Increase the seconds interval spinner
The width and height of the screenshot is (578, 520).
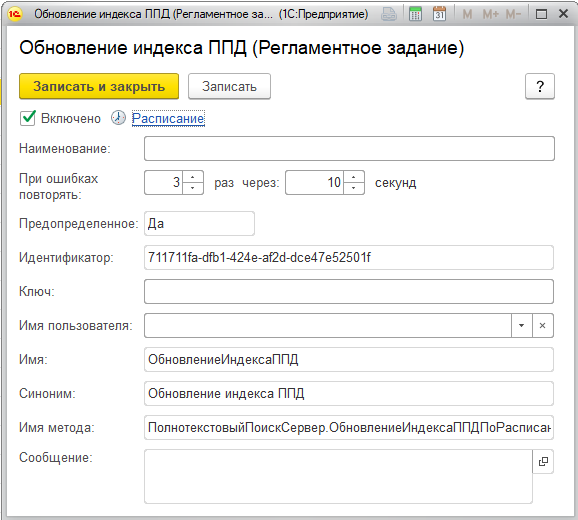click(x=354, y=177)
